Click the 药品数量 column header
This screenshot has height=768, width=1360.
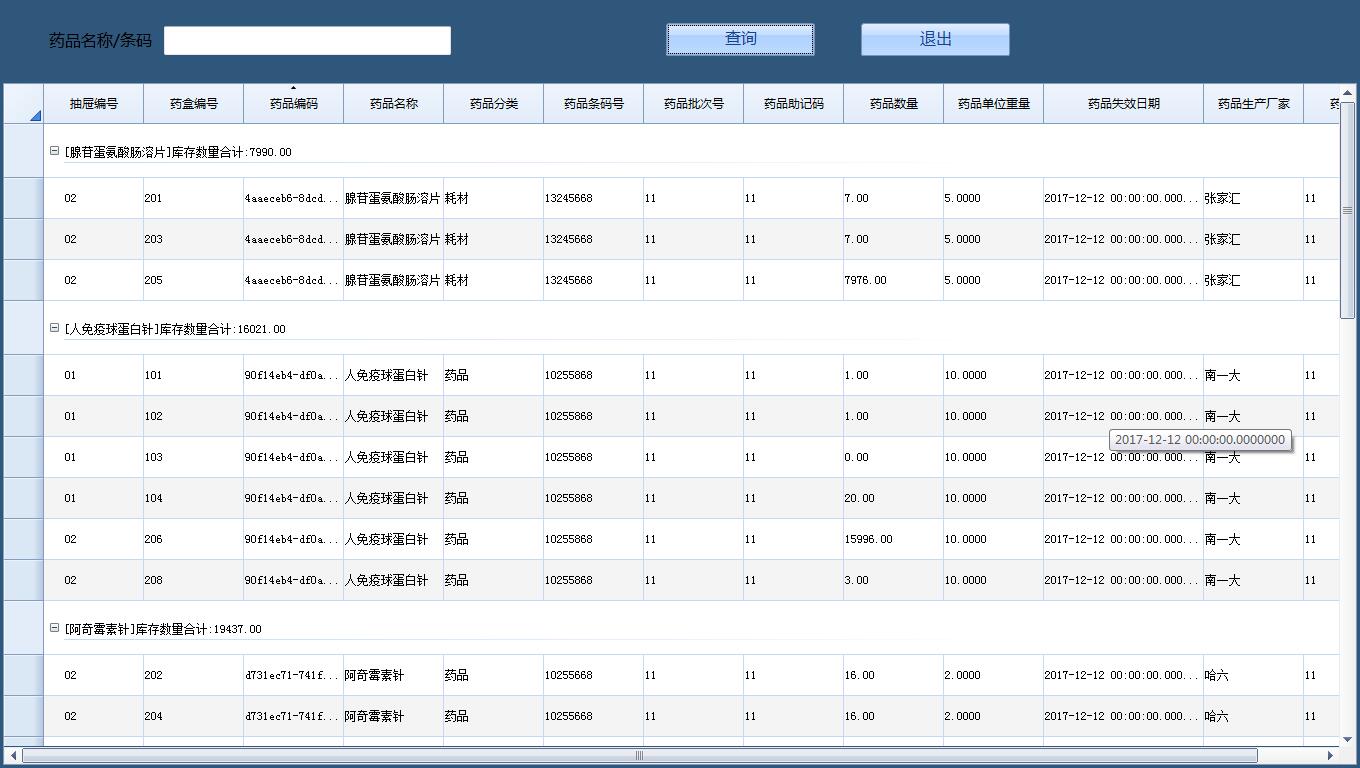tap(893, 104)
